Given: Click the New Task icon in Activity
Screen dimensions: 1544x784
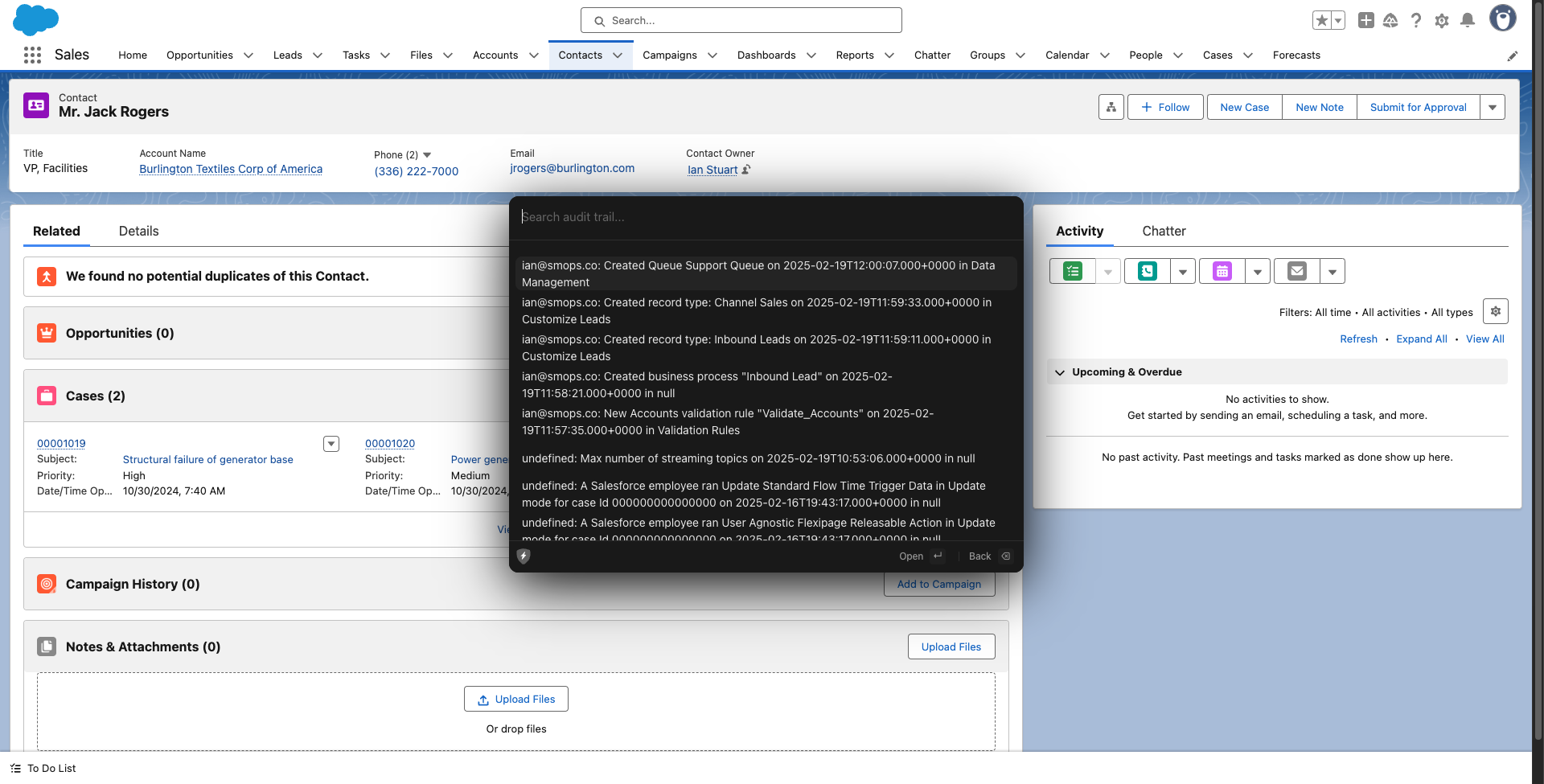Looking at the screenshot, I should [1073, 271].
